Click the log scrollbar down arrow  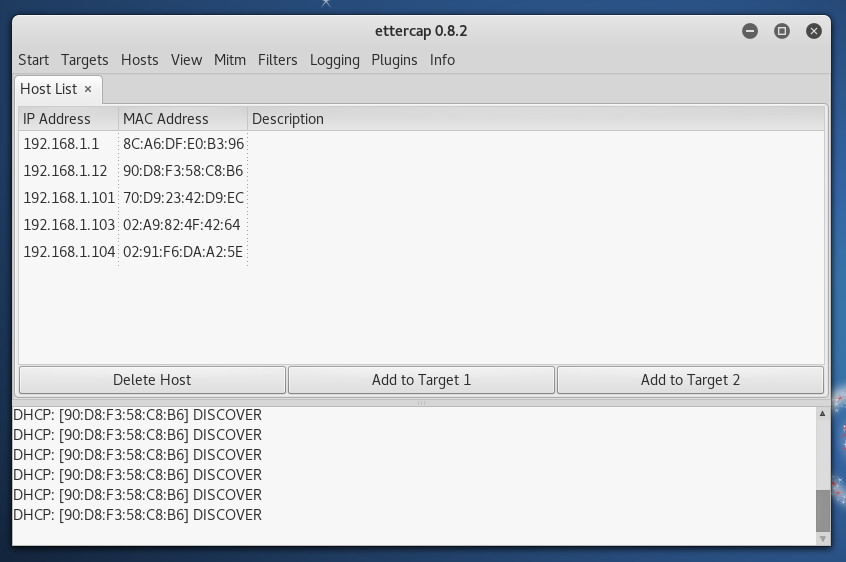(823, 538)
